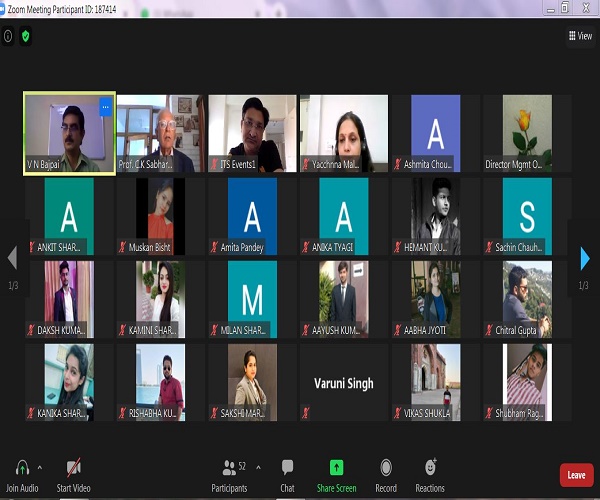
Task: Go to previous gallery page with left arrow
Action: 12,259
